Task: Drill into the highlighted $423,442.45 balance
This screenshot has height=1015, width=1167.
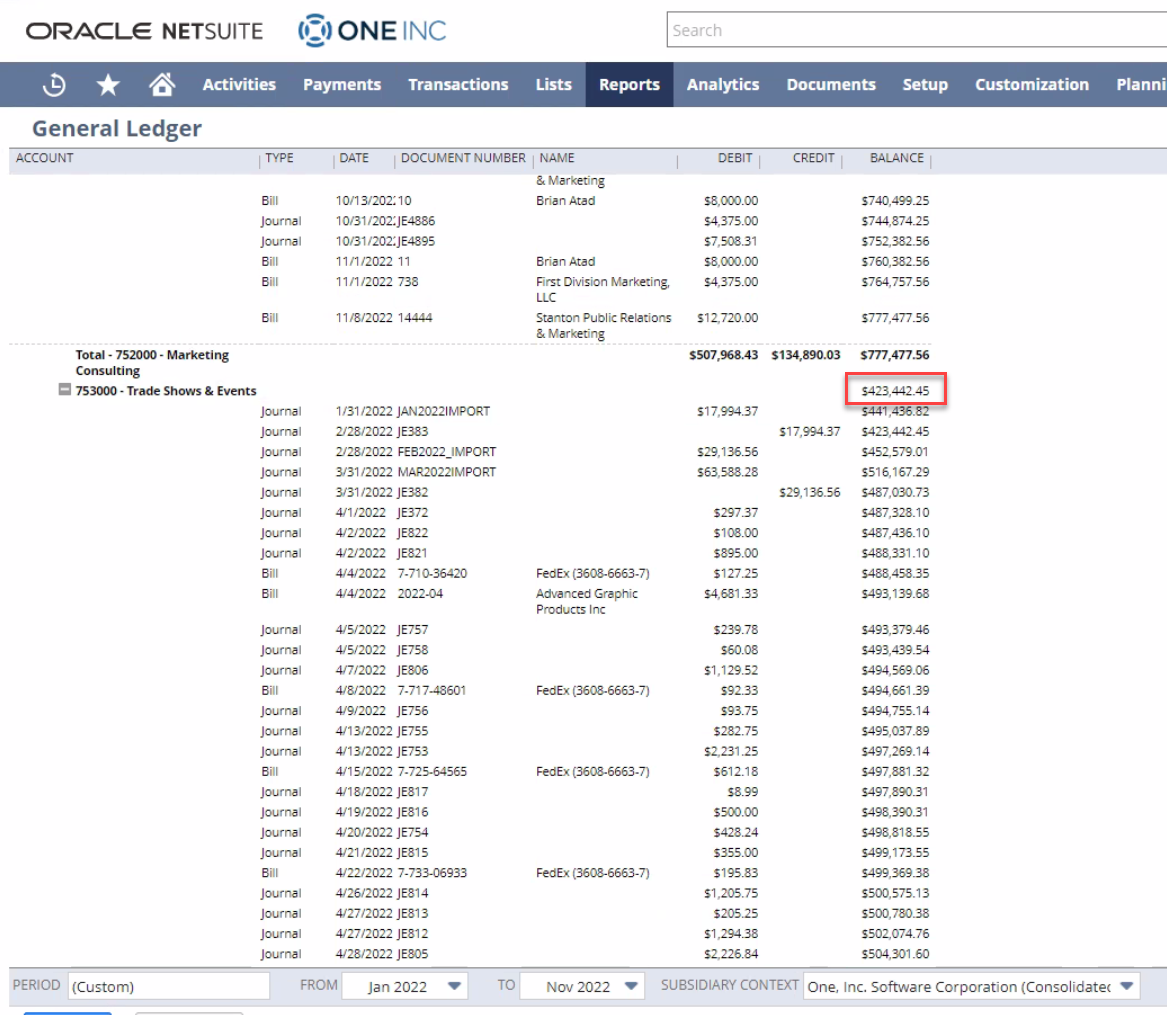Action: pyautogui.click(x=896, y=390)
